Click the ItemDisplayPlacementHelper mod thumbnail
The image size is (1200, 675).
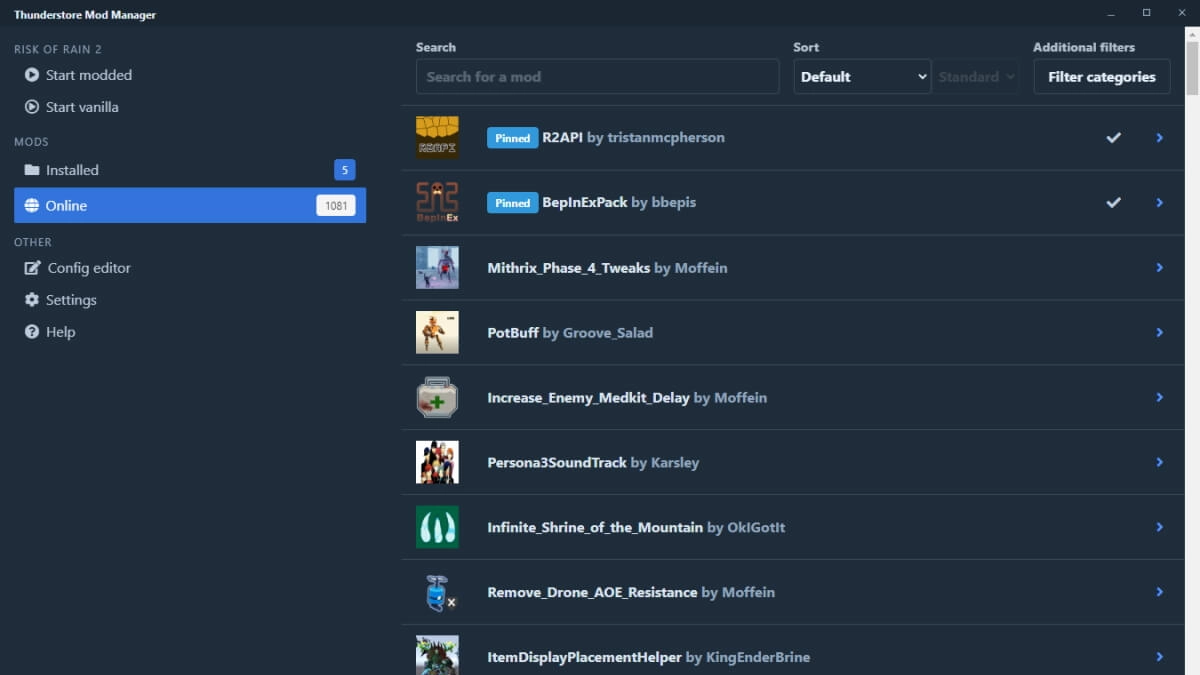(437, 655)
